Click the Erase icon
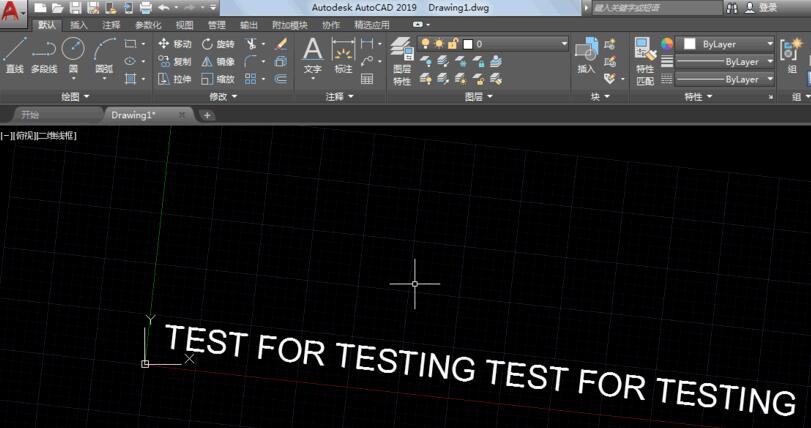The image size is (811, 428). tap(281, 44)
